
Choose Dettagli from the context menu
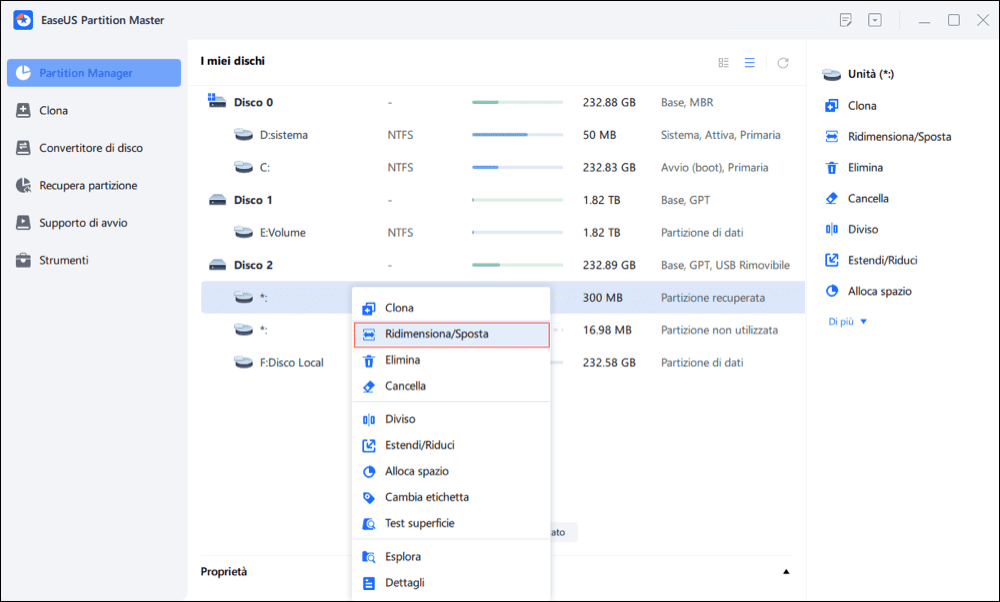click(451, 583)
